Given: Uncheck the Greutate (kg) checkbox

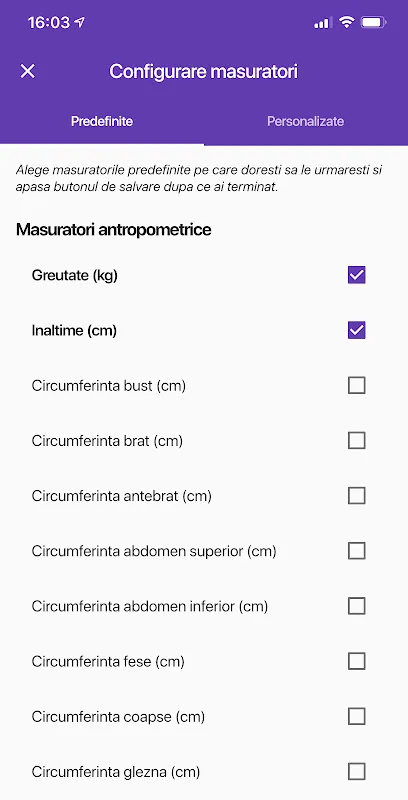Looking at the screenshot, I should [x=356, y=275].
